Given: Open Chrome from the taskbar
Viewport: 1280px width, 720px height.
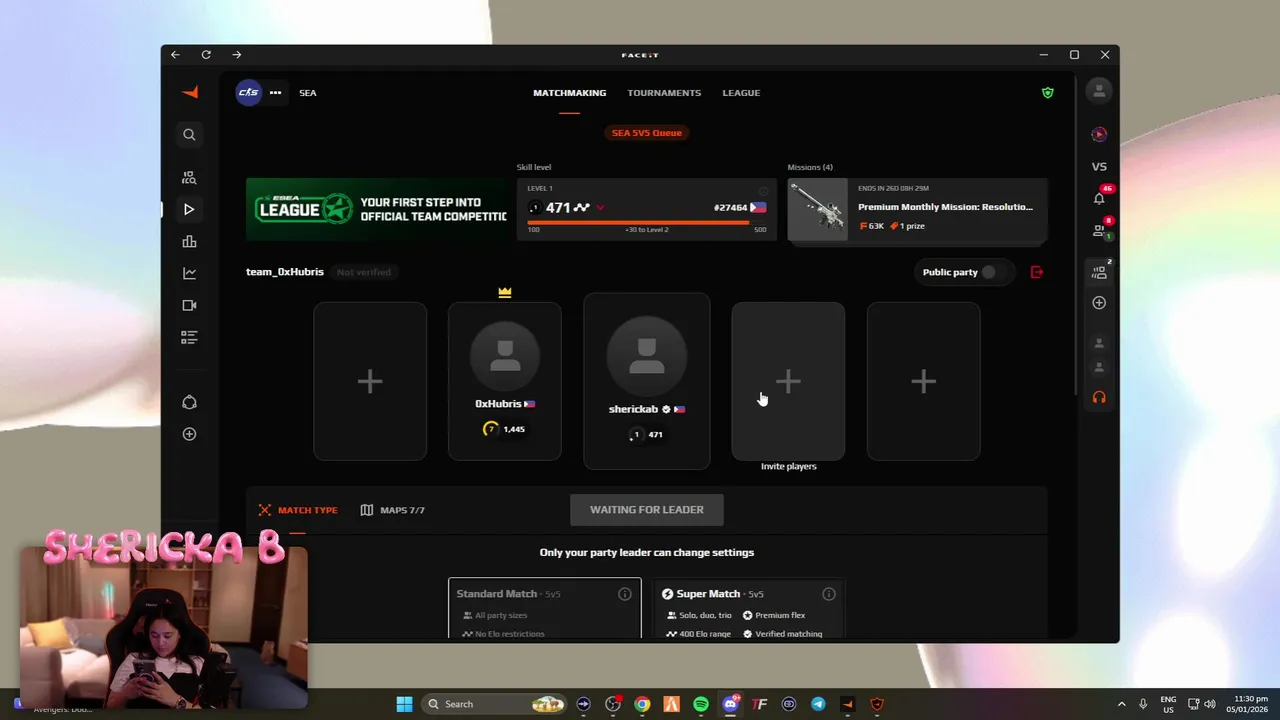Looking at the screenshot, I should [x=642, y=704].
